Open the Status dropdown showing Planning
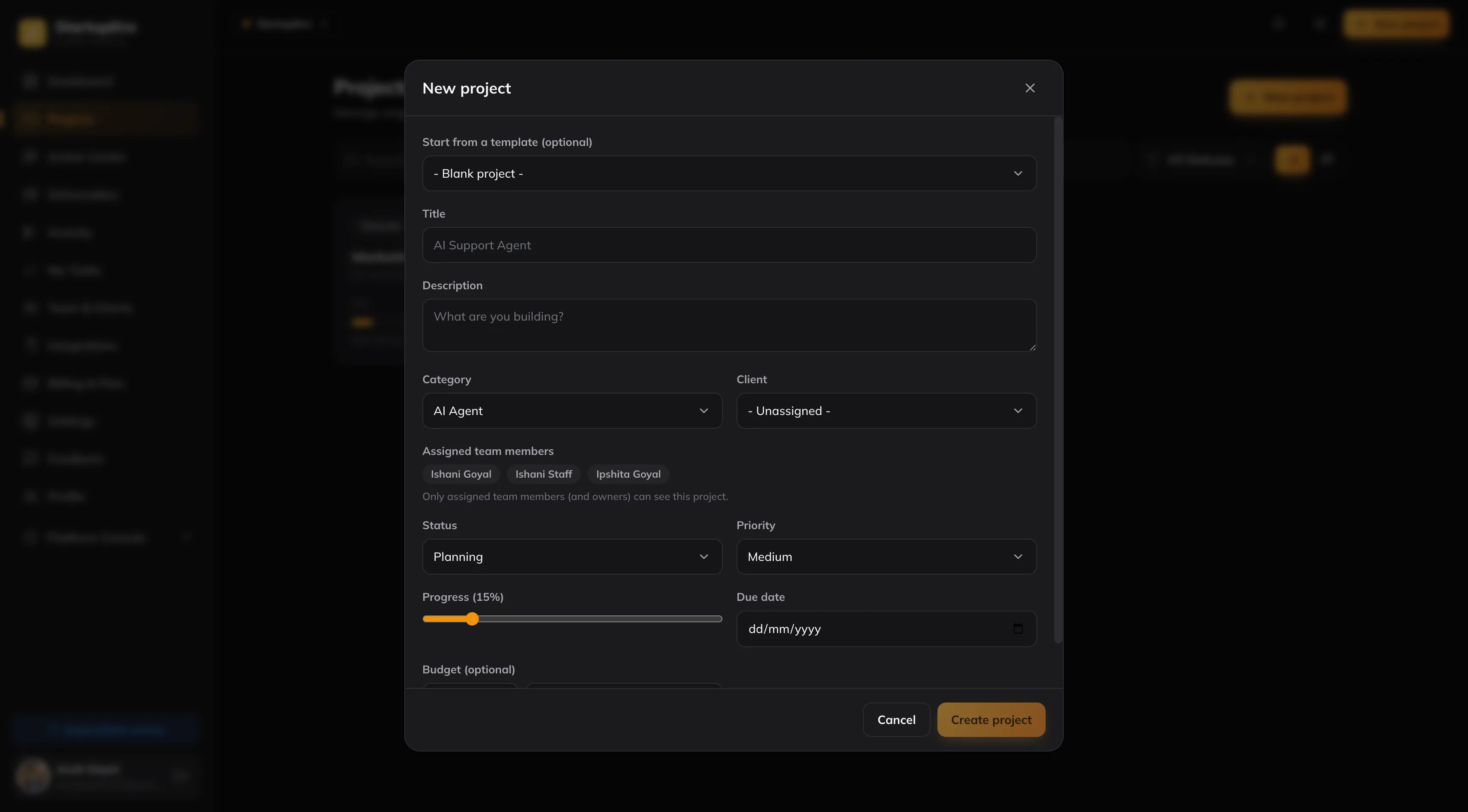The height and width of the screenshot is (812, 1468). point(572,557)
